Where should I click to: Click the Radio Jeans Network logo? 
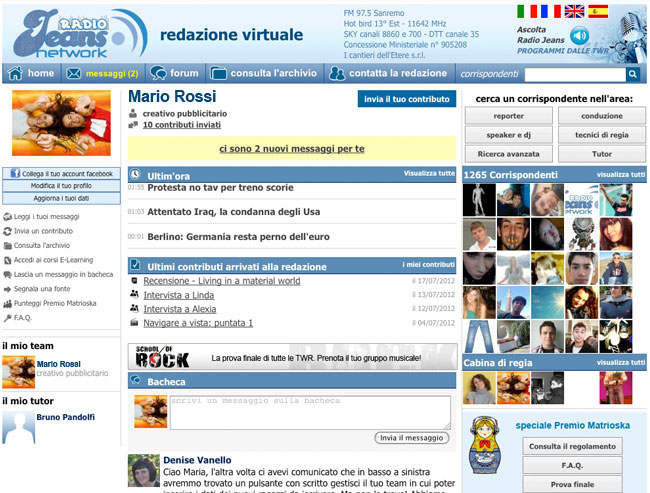pyautogui.click(x=78, y=33)
